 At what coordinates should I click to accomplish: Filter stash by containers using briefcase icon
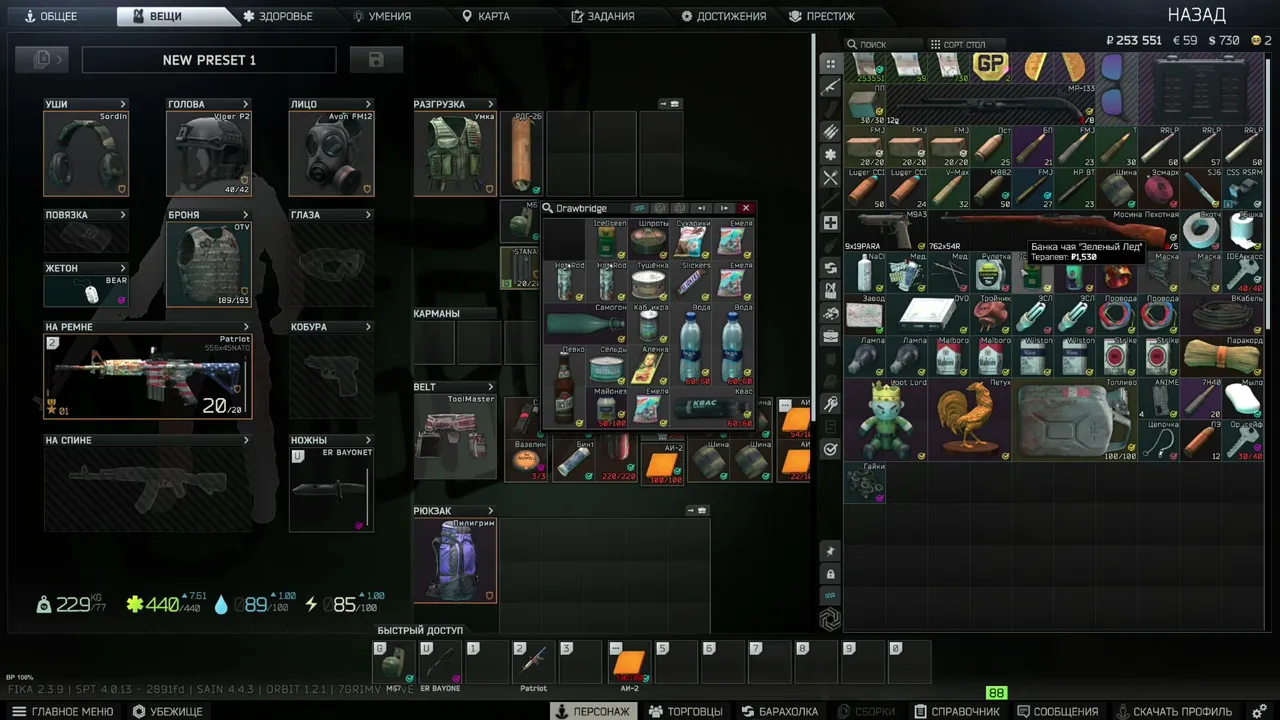pos(830,336)
